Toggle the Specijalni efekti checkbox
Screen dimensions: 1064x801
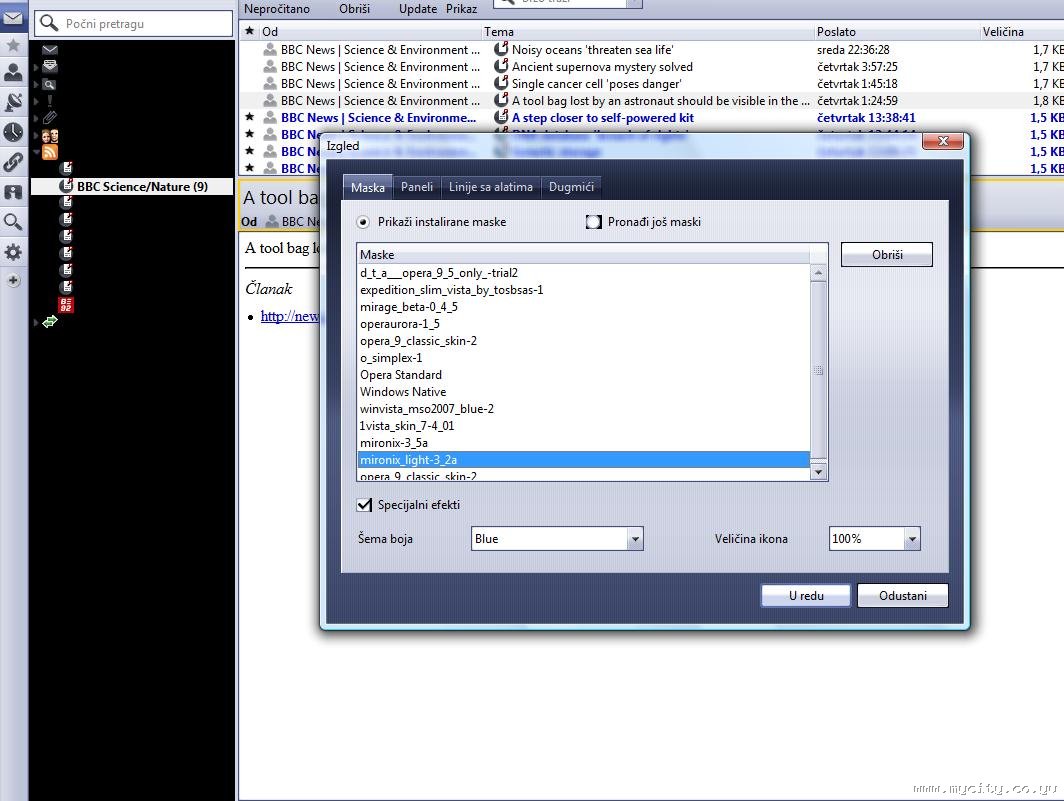(x=364, y=504)
